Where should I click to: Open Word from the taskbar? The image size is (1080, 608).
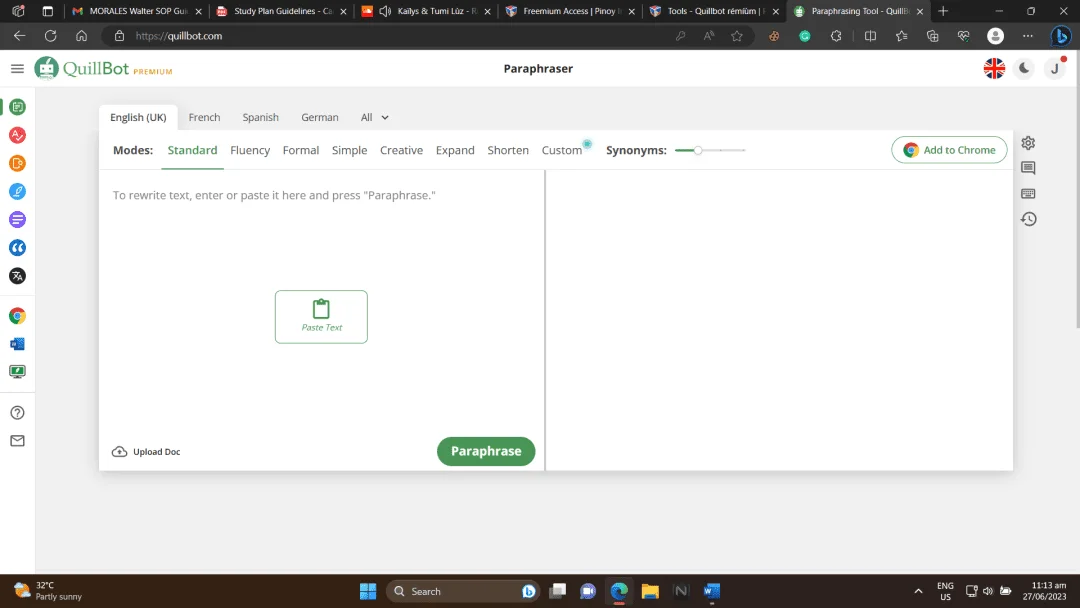coord(712,591)
